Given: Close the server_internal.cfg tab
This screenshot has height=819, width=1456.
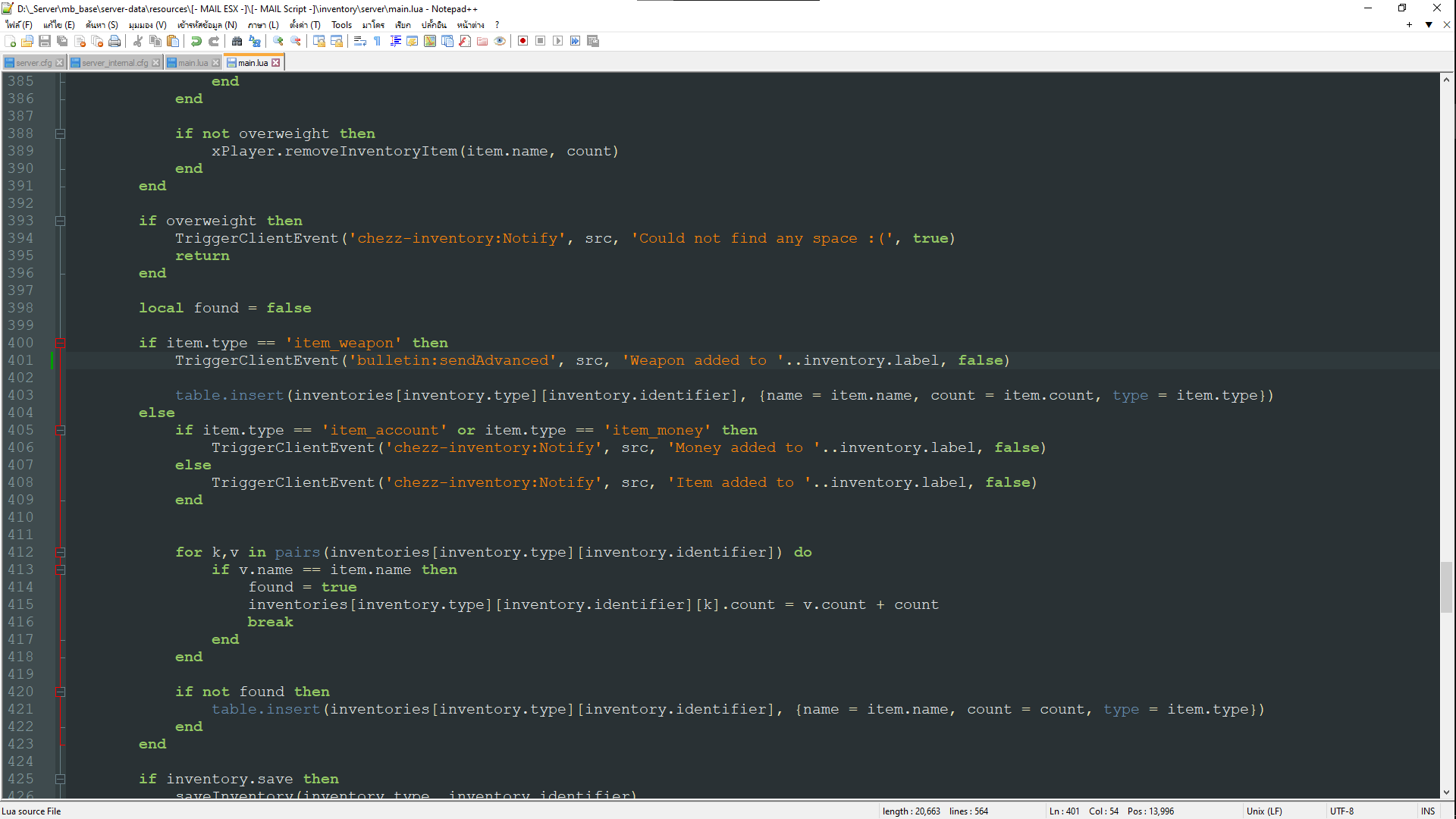Looking at the screenshot, I should point(155,62).
